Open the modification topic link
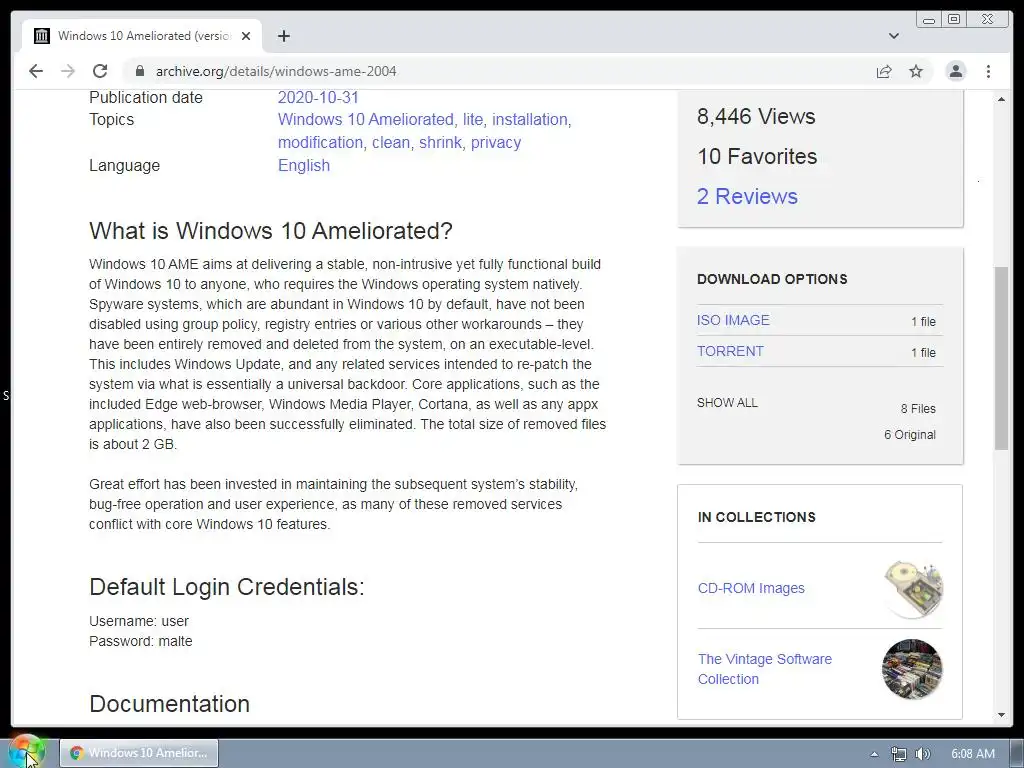Viewport: 1024px width, 768px height. 320,142
